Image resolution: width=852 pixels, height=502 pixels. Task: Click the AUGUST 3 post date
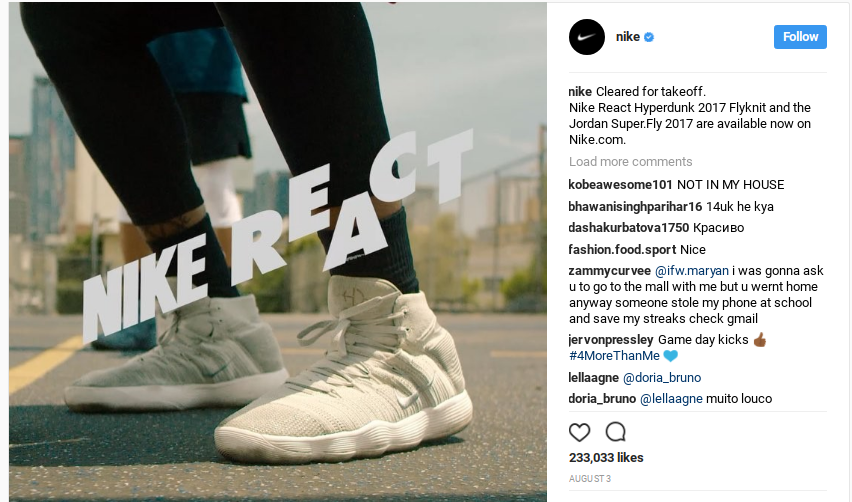coord(590,479)
